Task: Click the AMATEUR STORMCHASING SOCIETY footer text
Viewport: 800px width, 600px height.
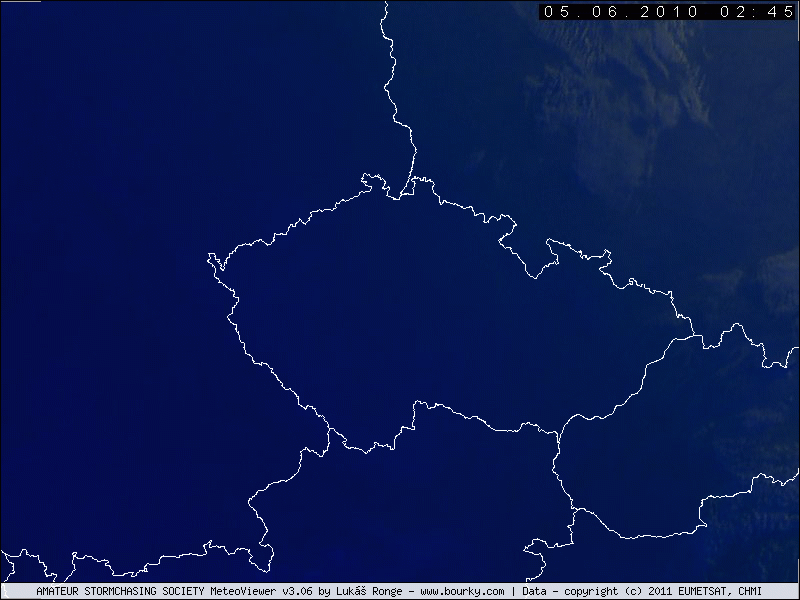Action: point(120,591)
